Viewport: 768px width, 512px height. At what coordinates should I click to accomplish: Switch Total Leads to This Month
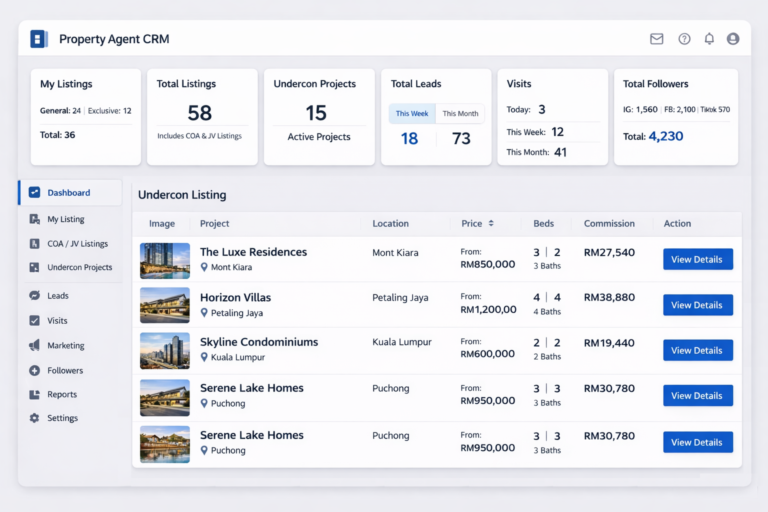(x=461, y=114)
